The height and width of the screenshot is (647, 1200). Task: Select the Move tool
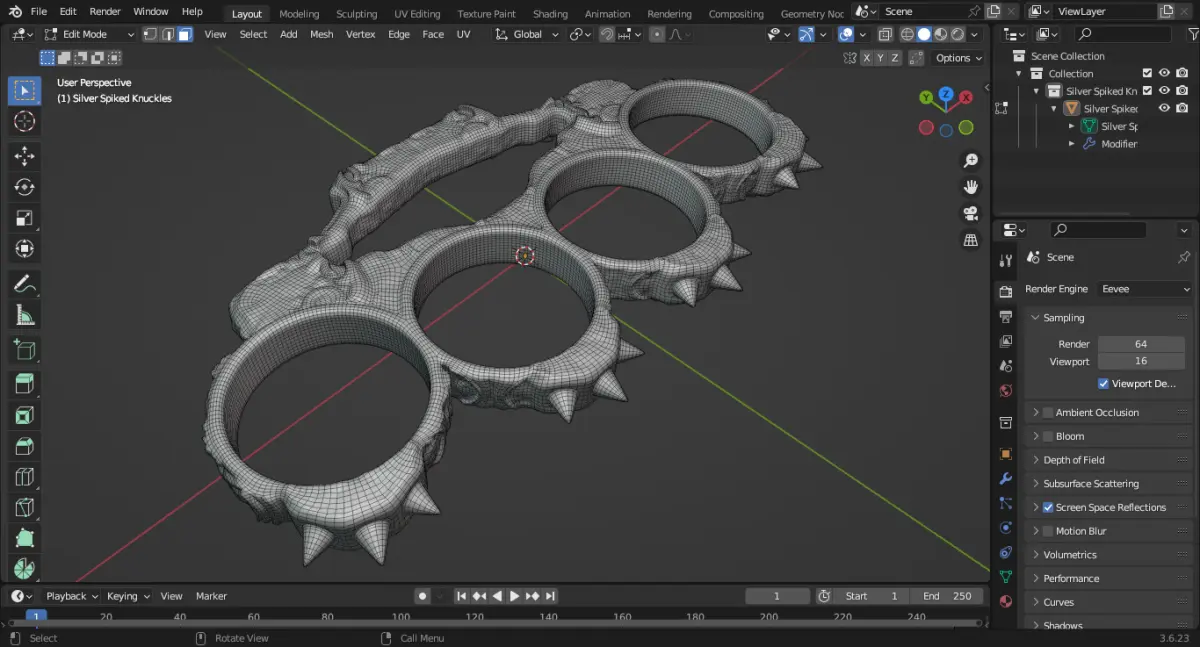click(x=25, y=156)
